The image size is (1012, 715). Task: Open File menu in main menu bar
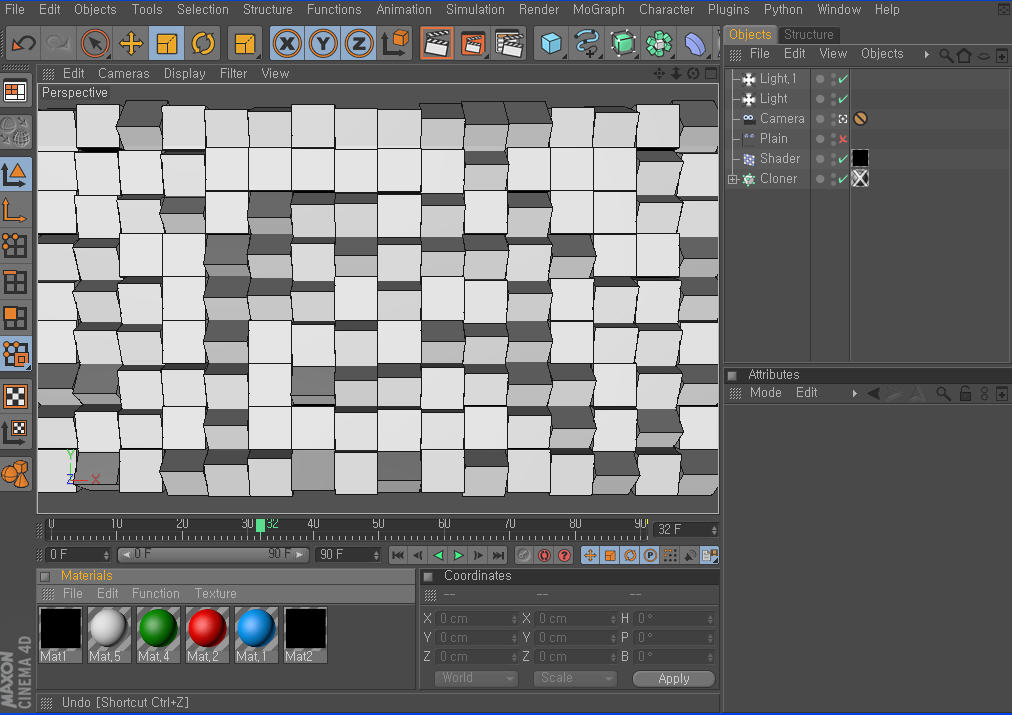(x=15, y=10)
